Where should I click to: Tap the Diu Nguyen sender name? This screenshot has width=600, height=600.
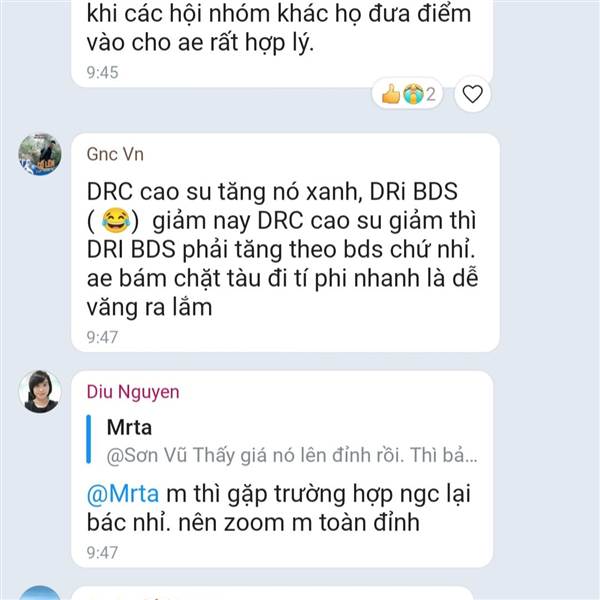(133, 392)
